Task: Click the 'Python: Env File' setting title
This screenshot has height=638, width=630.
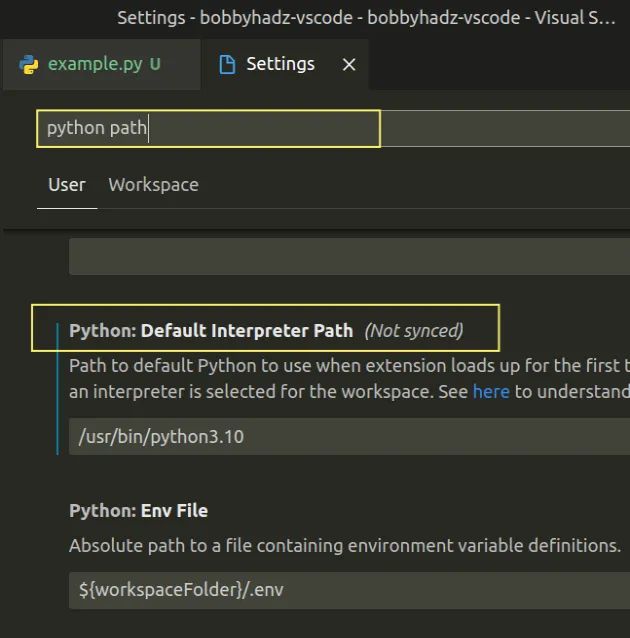Action: click(x=138, y=511)
